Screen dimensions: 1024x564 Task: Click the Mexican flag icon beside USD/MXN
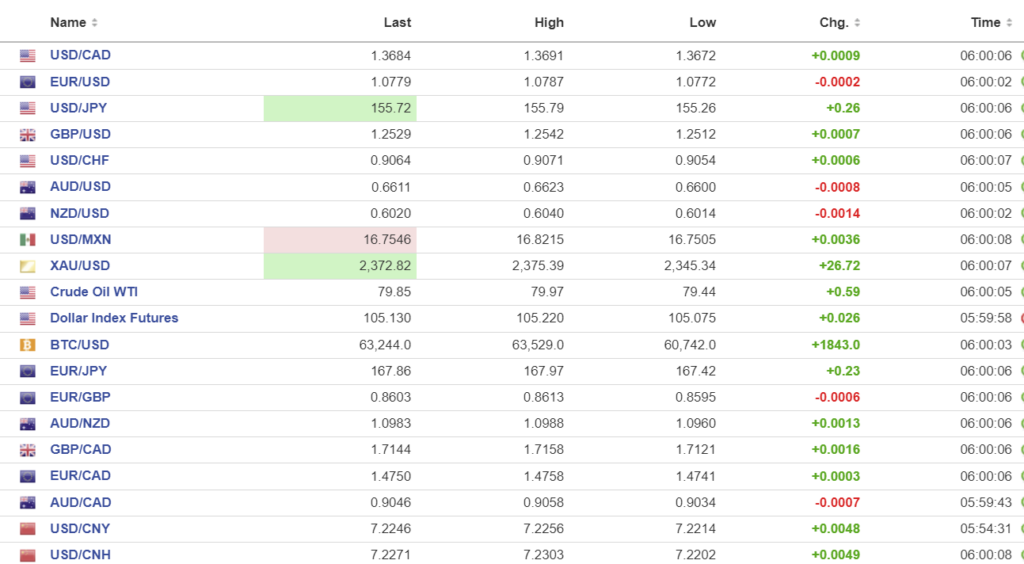coord(28,240)
